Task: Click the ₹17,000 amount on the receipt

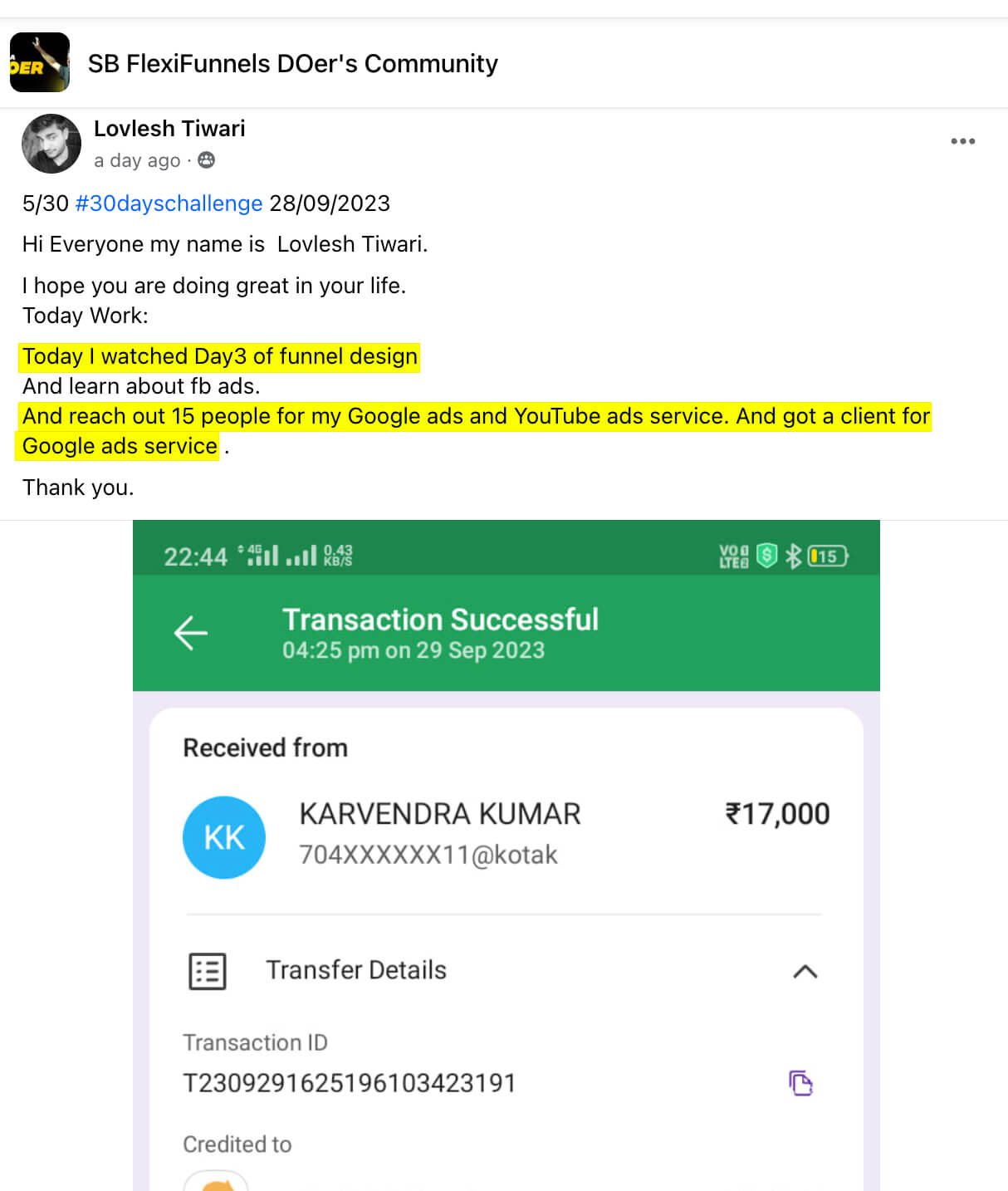Action: [x=777, y=813]
